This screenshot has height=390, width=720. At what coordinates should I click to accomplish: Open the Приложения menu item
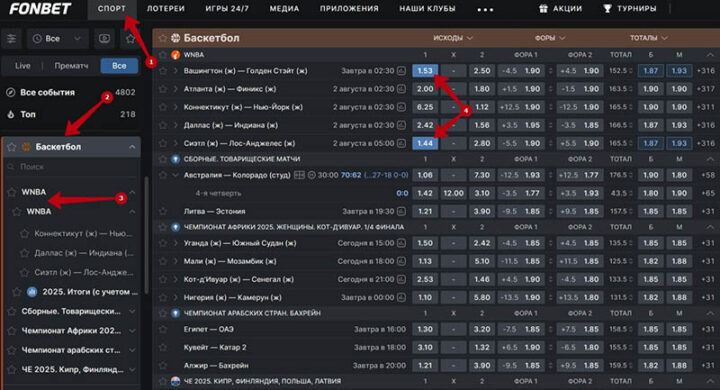point(349,9)
